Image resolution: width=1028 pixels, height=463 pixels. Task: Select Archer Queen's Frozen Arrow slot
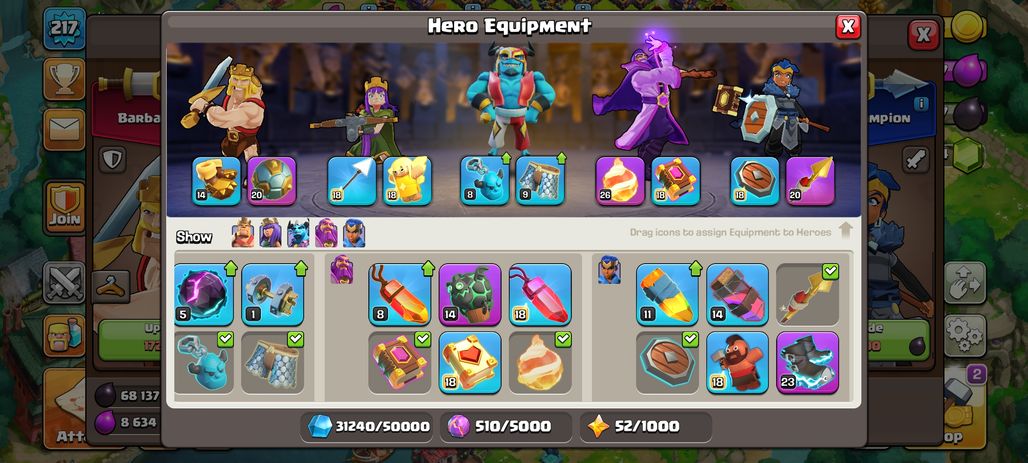352,181
